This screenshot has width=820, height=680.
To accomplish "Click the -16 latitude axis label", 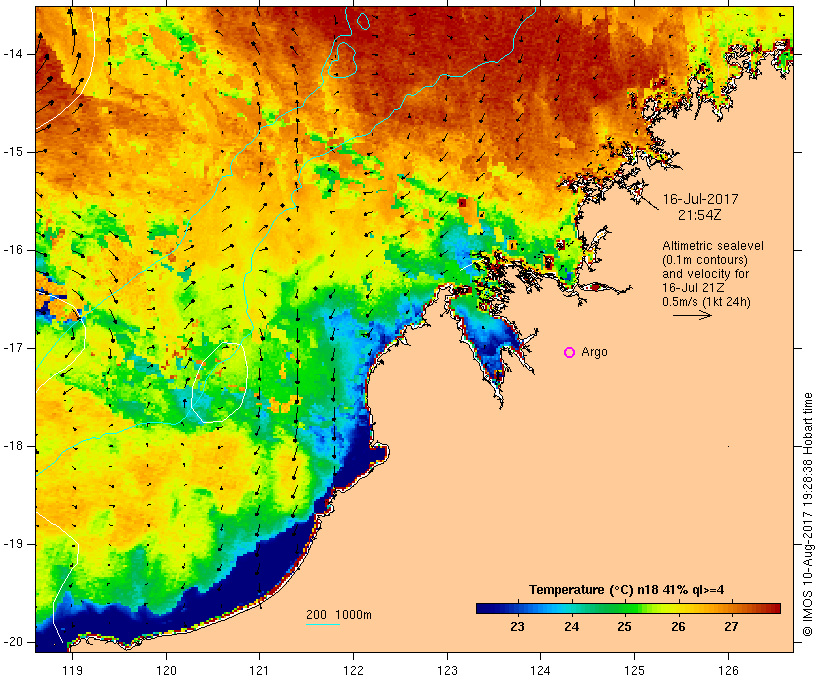I will tap(12, 250).
